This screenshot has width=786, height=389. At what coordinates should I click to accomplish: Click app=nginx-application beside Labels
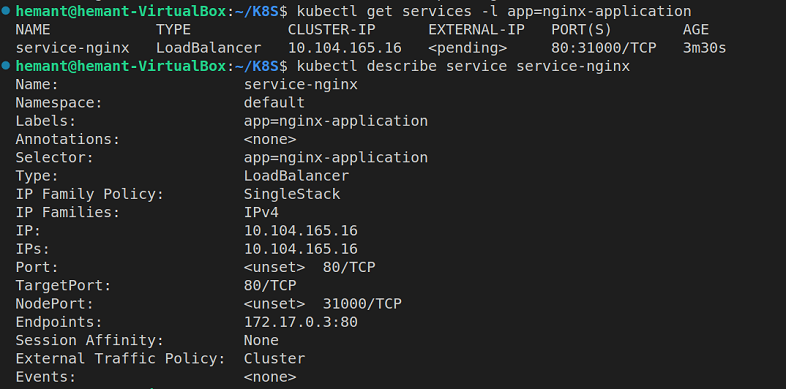point(336,121)
